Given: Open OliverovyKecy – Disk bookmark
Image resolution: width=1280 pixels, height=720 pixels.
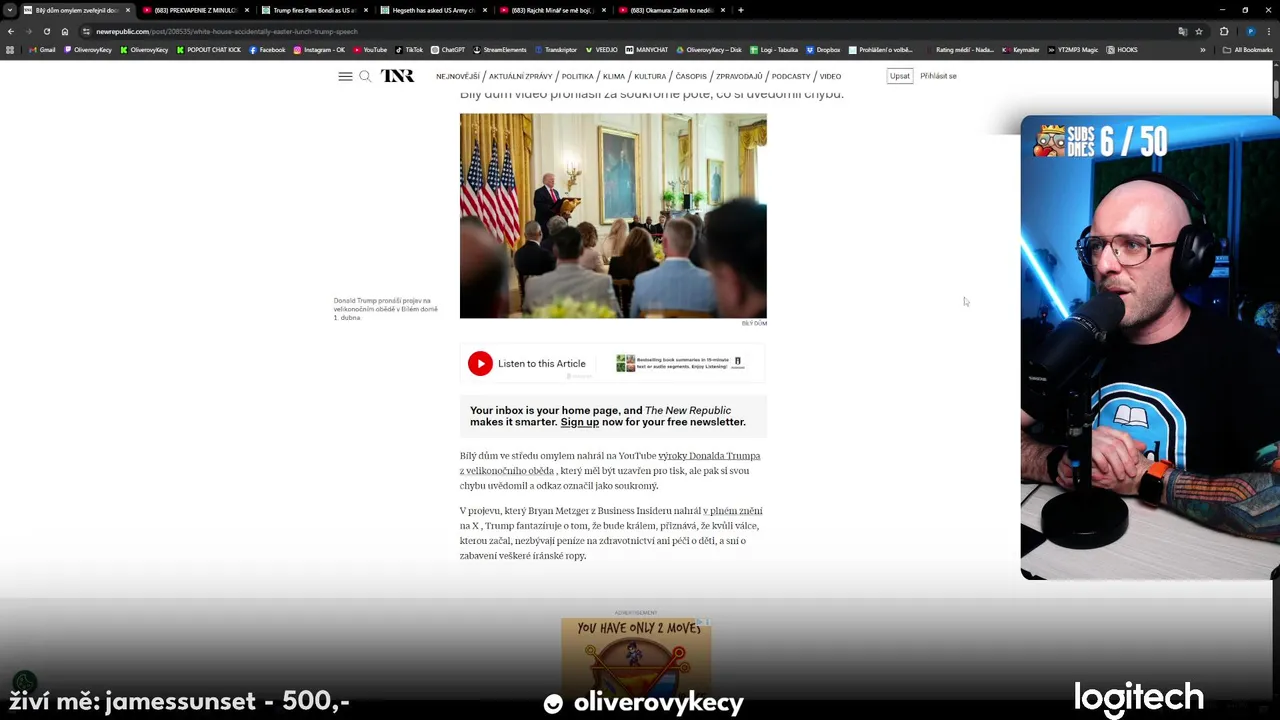Looking at the screenshot, I should (709, 49).
